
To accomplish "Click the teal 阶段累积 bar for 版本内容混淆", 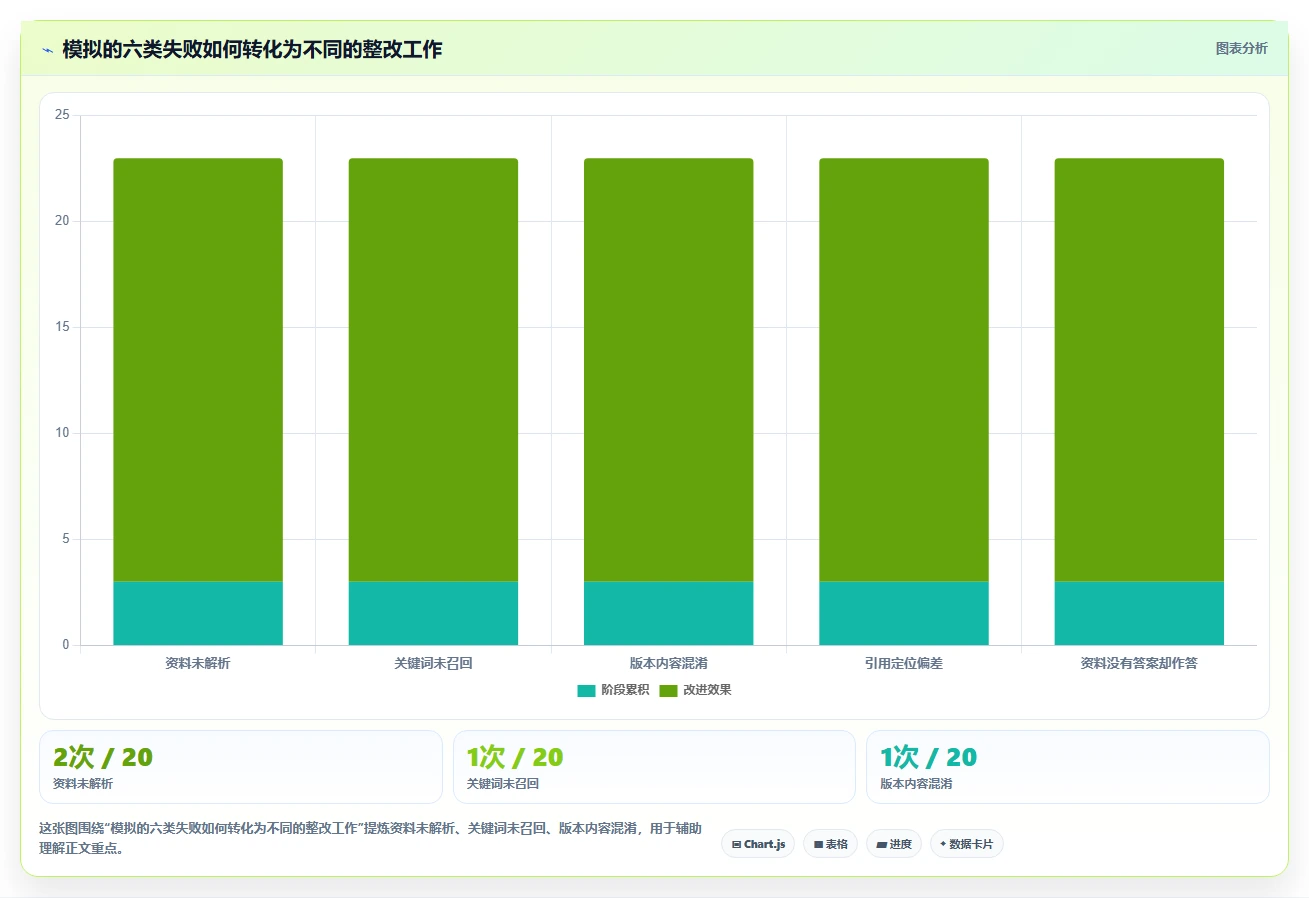I will 668,613.
